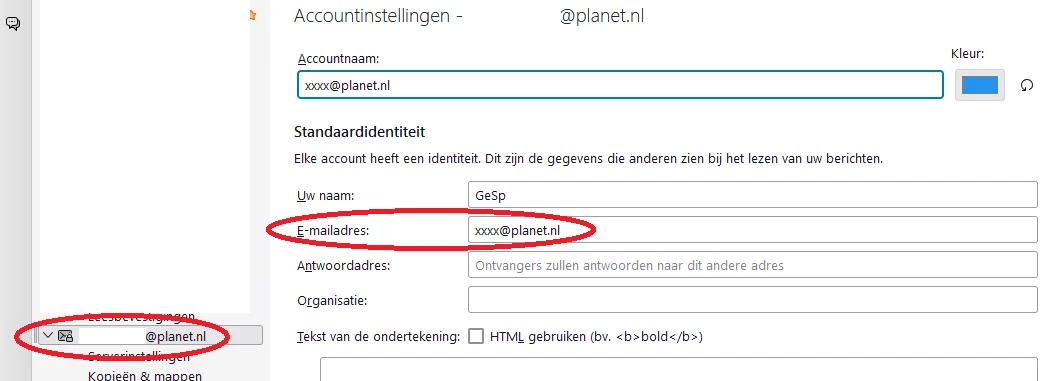Screen dimensions: 1058x381
Task: Click the E-mailadres input field
Action: [752, 230]
